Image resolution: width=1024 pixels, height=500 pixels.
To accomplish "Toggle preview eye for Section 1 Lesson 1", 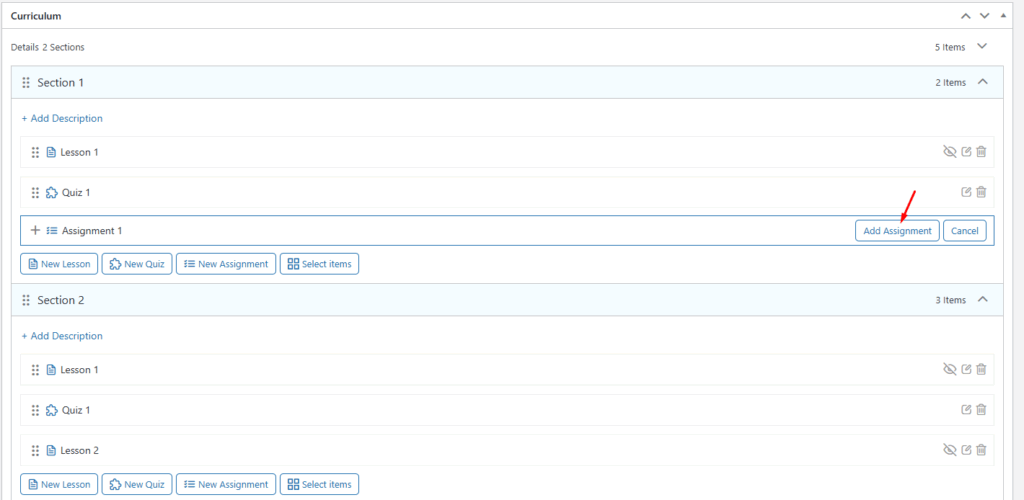I will (949, 152).
